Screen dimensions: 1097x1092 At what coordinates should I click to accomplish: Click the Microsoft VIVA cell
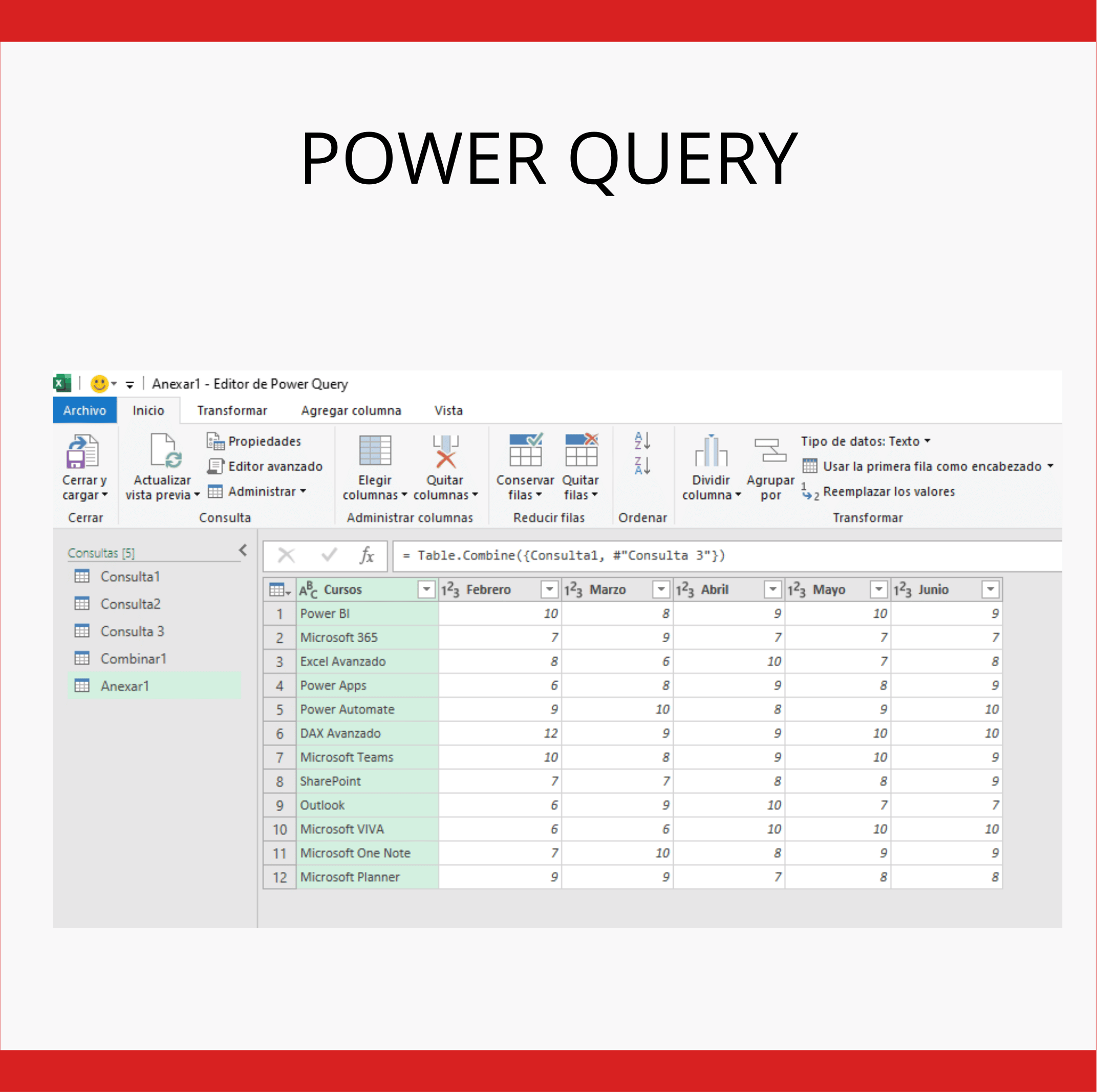coord(368,829)
